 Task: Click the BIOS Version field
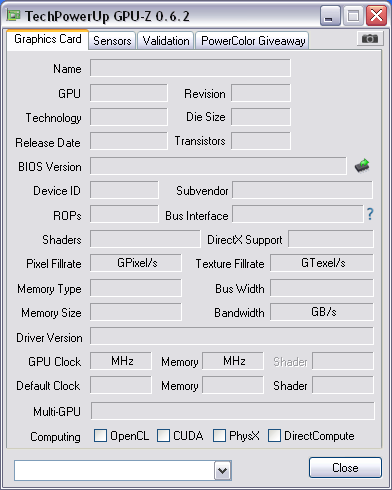[218, 166]
